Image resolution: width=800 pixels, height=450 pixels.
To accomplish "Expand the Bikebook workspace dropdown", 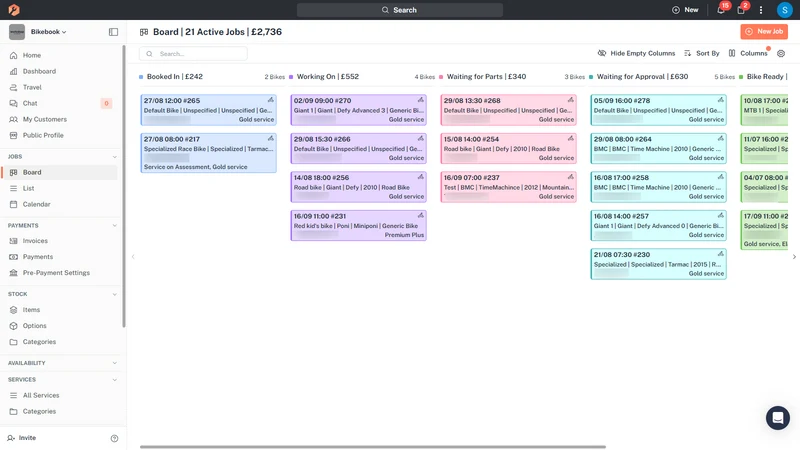I will [48, 32].
